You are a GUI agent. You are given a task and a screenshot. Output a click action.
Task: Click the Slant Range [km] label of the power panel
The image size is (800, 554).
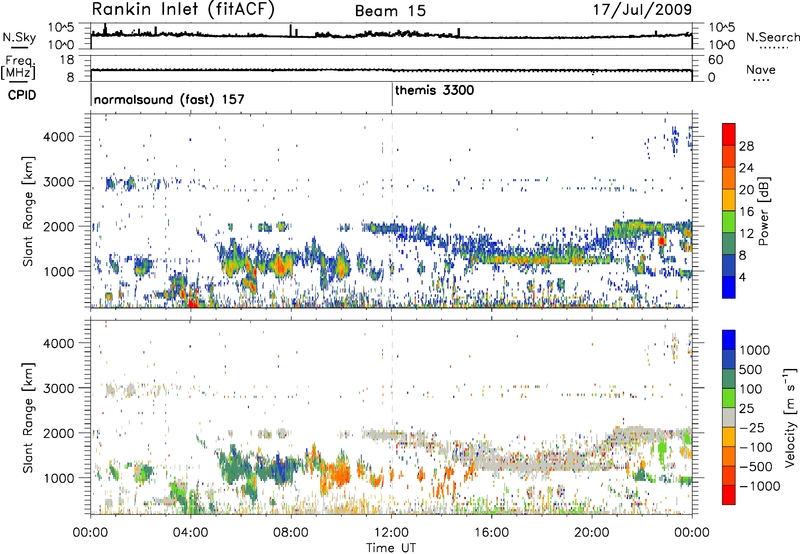(28, 211)
